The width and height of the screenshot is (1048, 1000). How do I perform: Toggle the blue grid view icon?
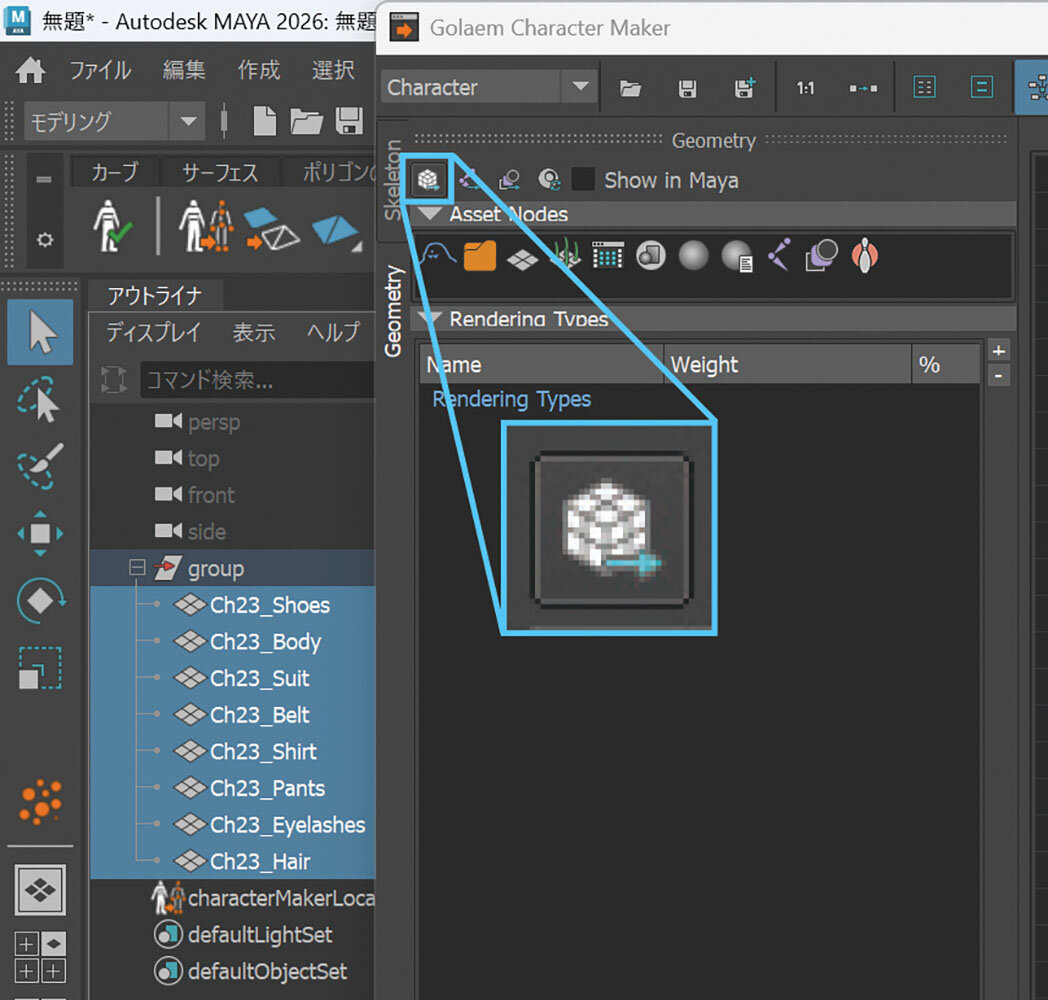click(x=924, y=88)
